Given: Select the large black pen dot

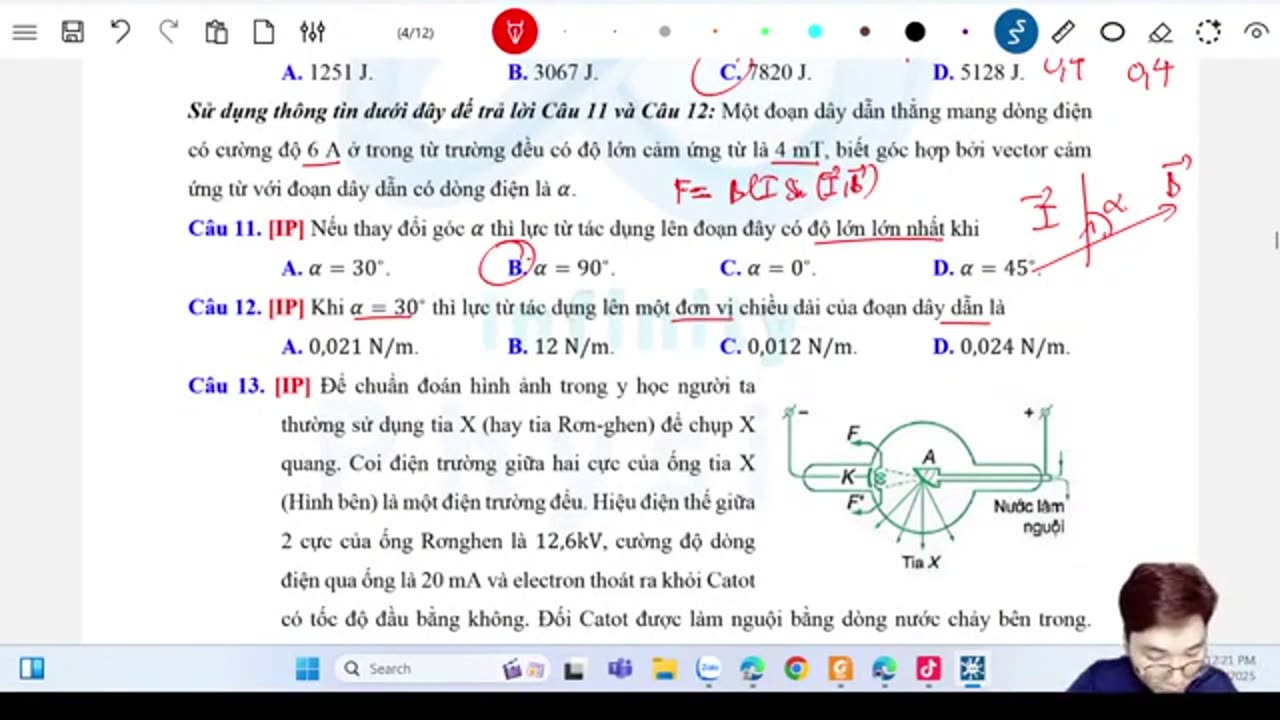Looking at the screenshot, I should click(x=915, y=32).
